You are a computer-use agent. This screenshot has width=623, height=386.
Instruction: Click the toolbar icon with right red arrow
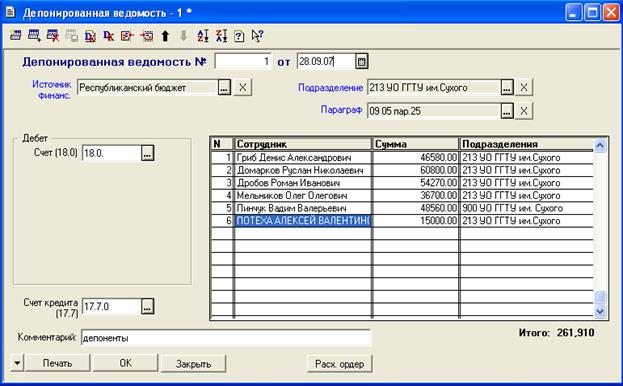(x=146, y=36)
